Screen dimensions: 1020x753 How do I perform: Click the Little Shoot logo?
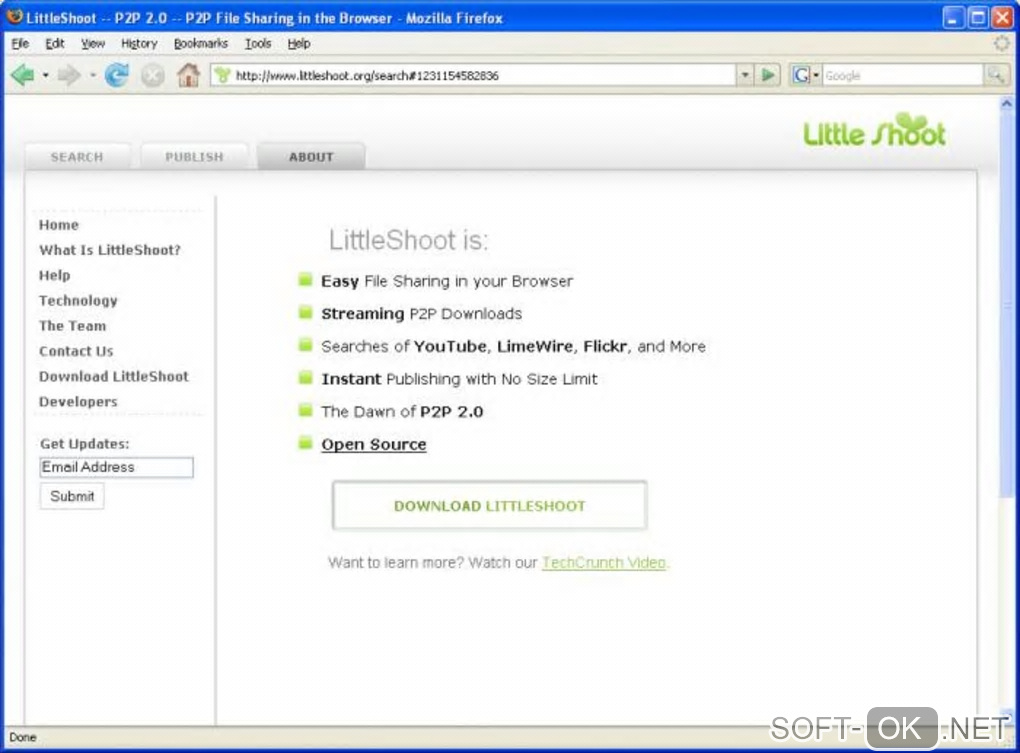coord(874,131)
